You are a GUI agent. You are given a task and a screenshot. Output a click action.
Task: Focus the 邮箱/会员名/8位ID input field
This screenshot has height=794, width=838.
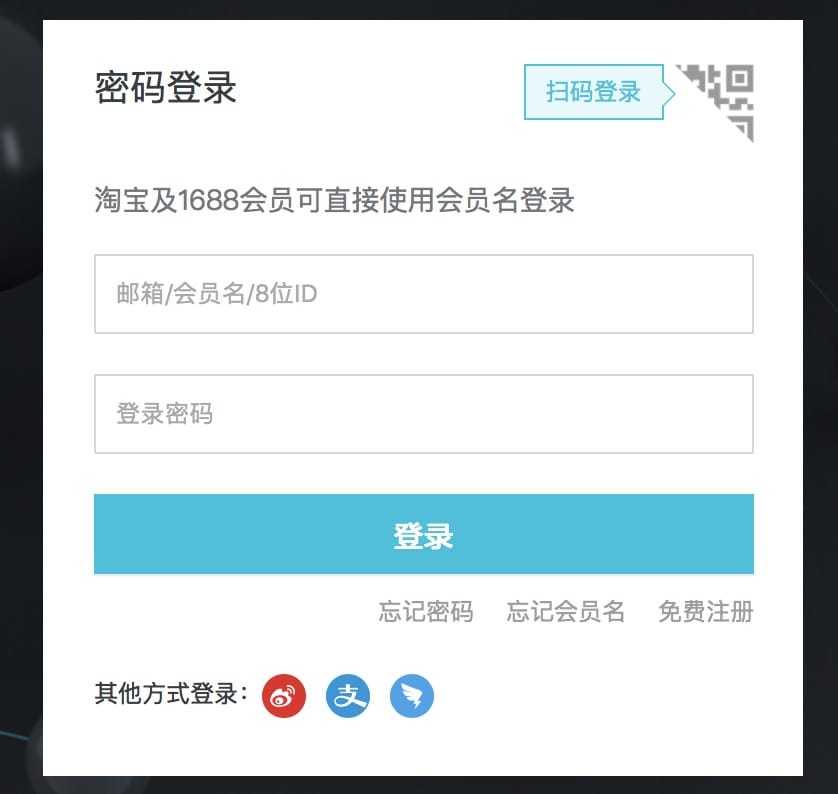tap(424, 294)
